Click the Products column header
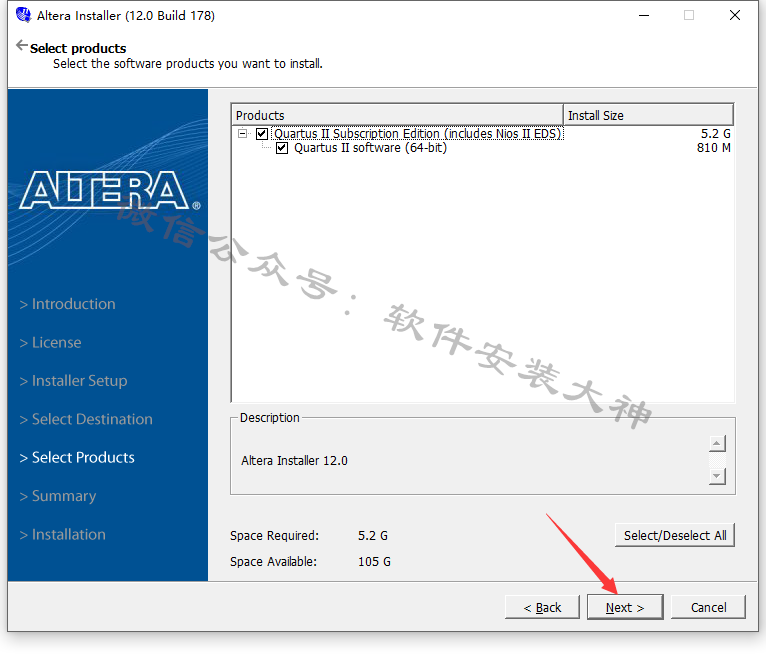The image size is (766, 670). coord(397,115)
